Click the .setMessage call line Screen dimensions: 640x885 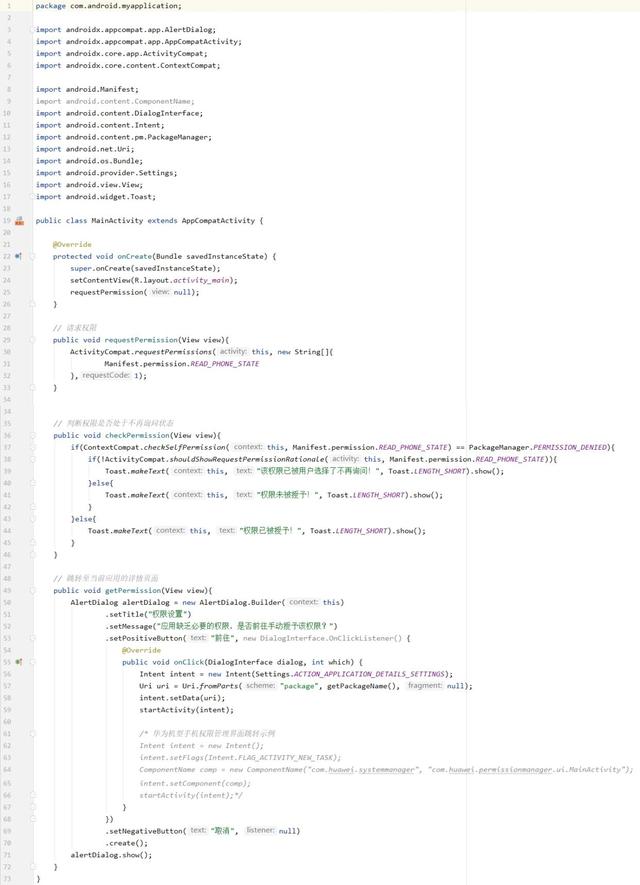point(221,626)
